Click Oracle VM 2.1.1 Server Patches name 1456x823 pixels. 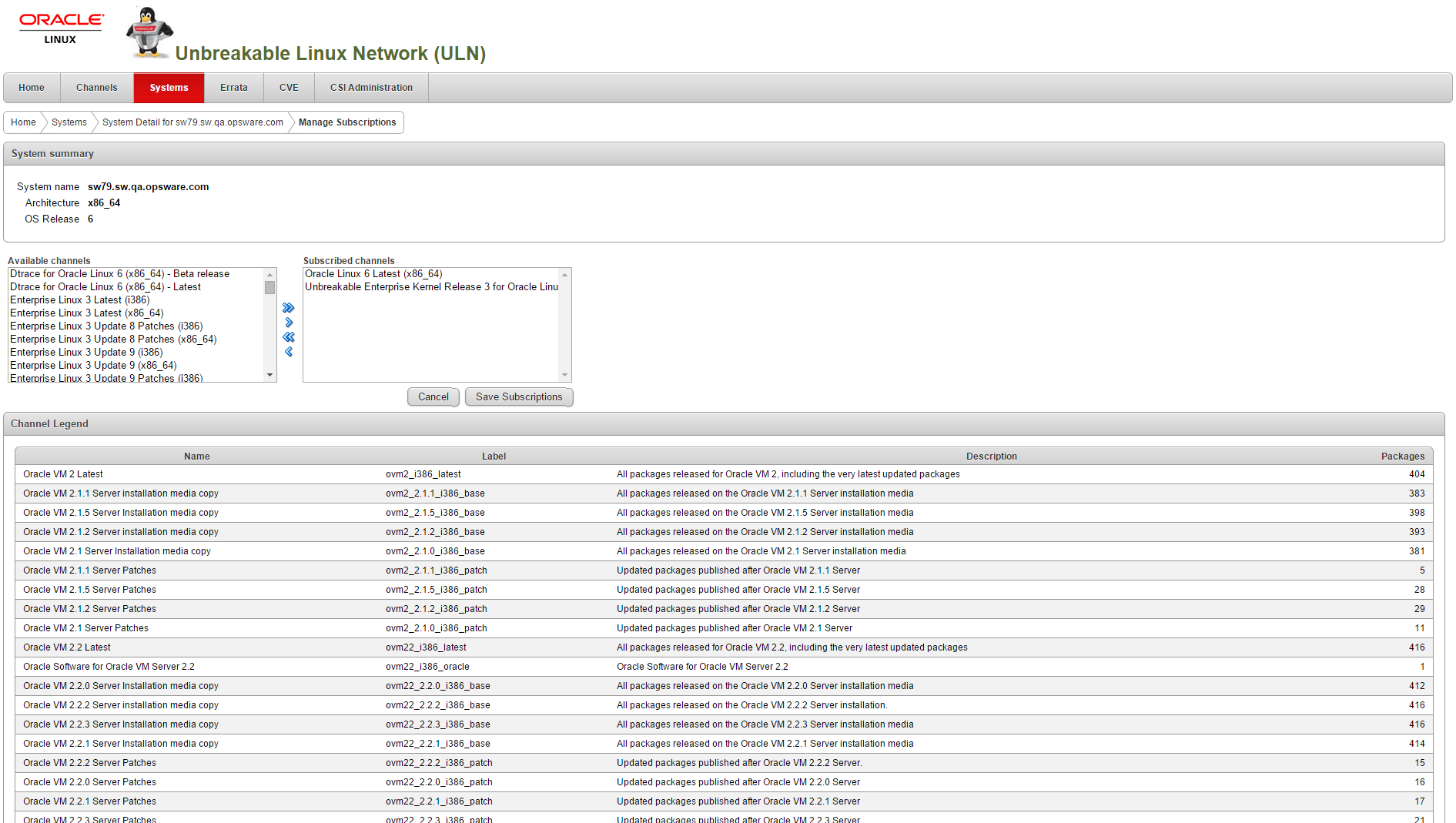[89, 570]
